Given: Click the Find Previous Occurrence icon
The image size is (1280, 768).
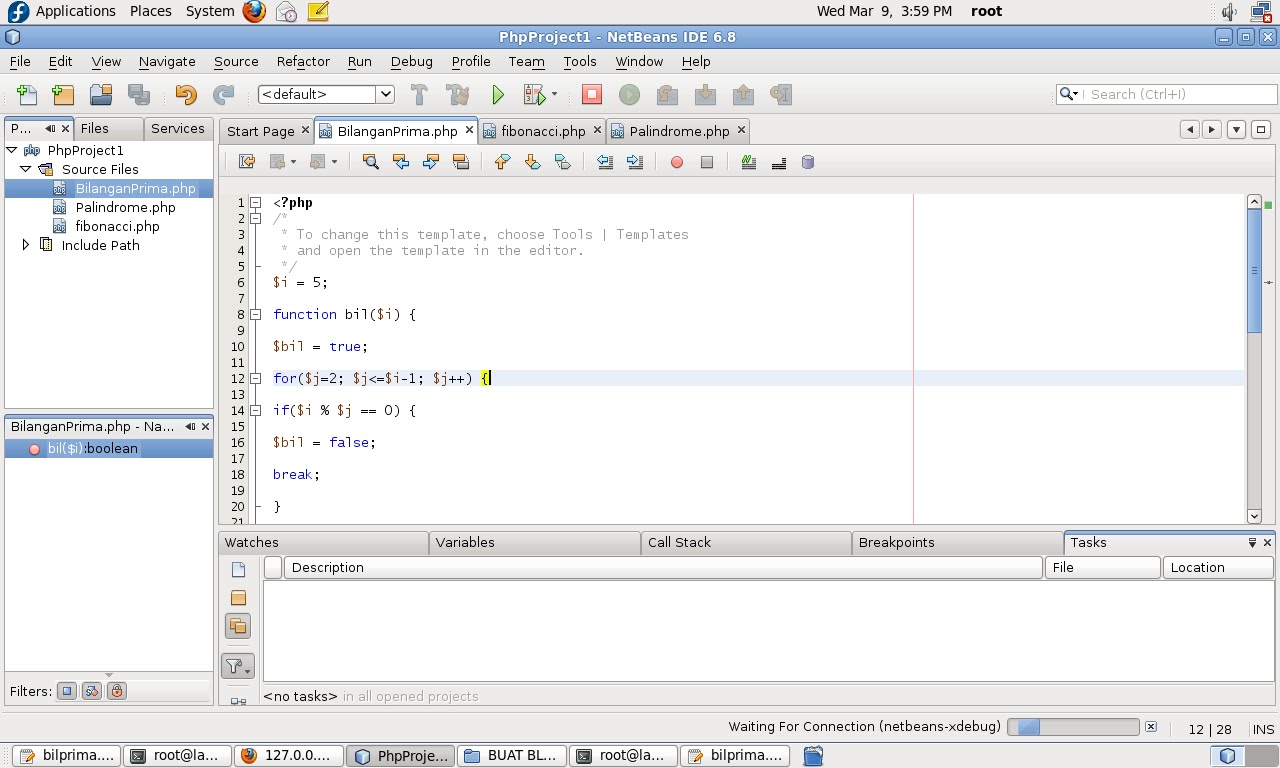Looking at the screenshot, I should click(401, 162).
